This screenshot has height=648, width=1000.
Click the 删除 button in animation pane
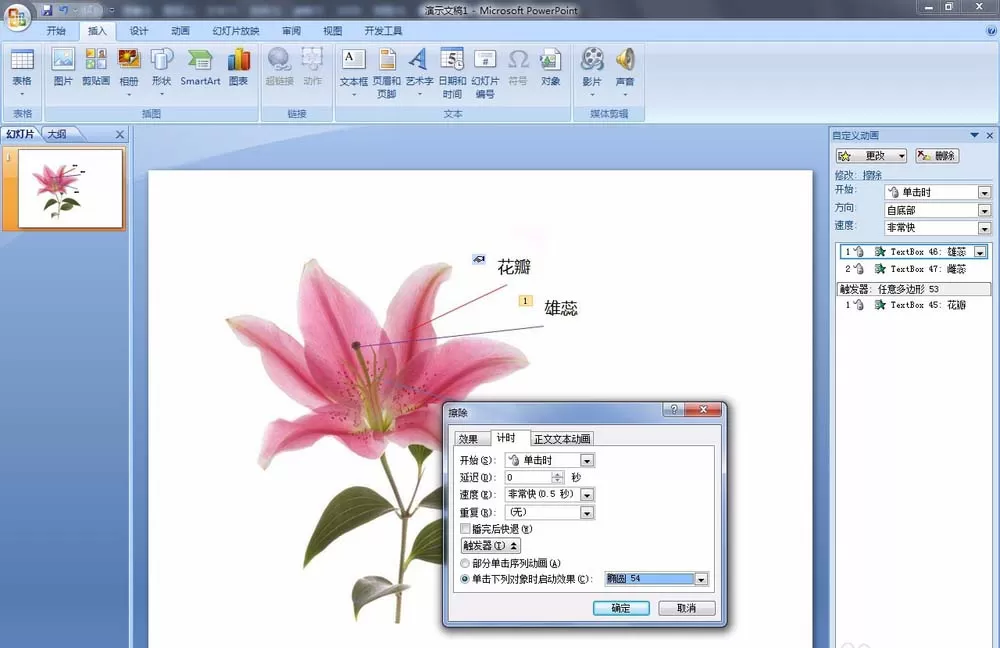click(937, 156)
